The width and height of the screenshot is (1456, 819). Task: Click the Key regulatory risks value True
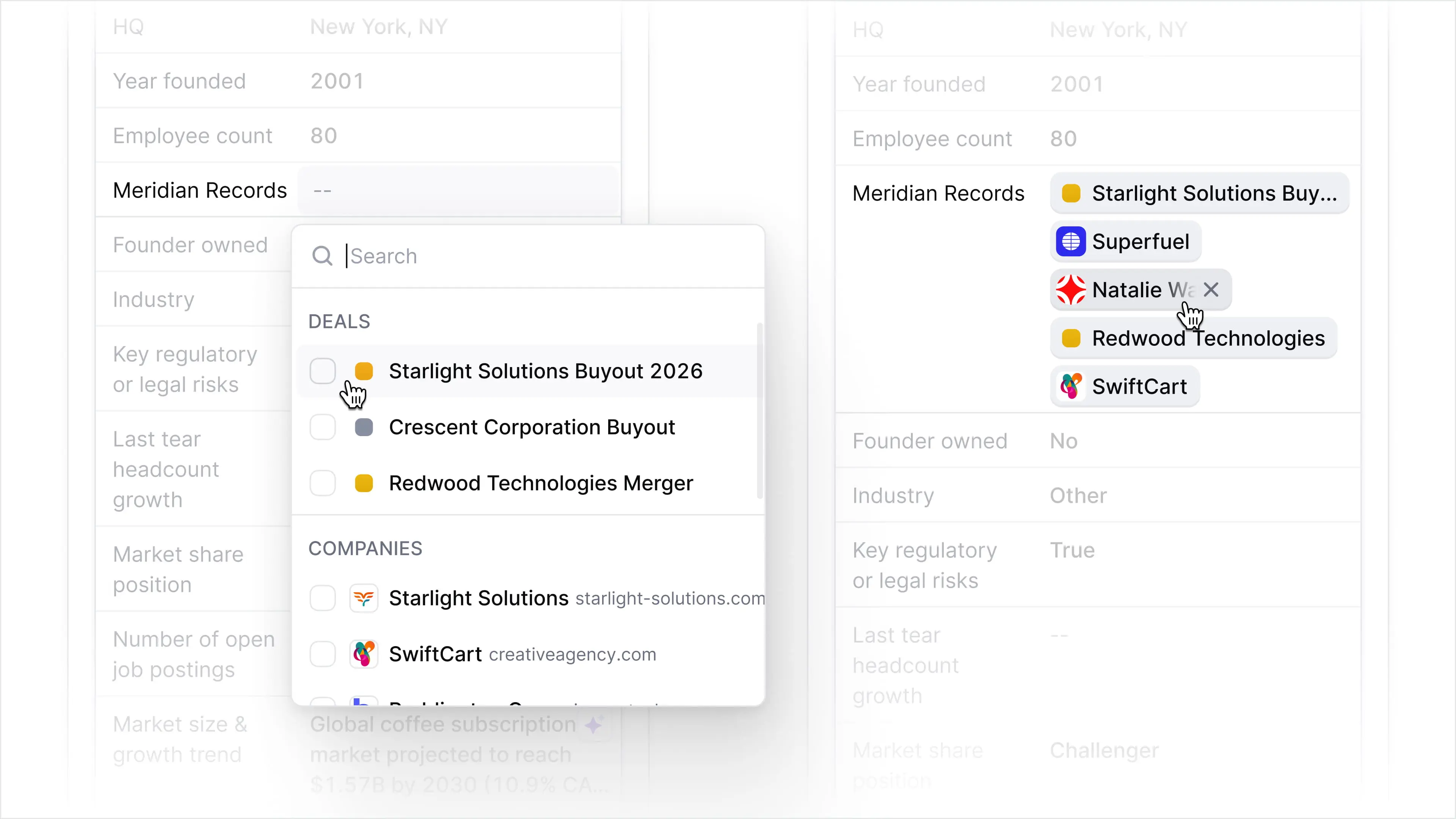(1072, 551)
